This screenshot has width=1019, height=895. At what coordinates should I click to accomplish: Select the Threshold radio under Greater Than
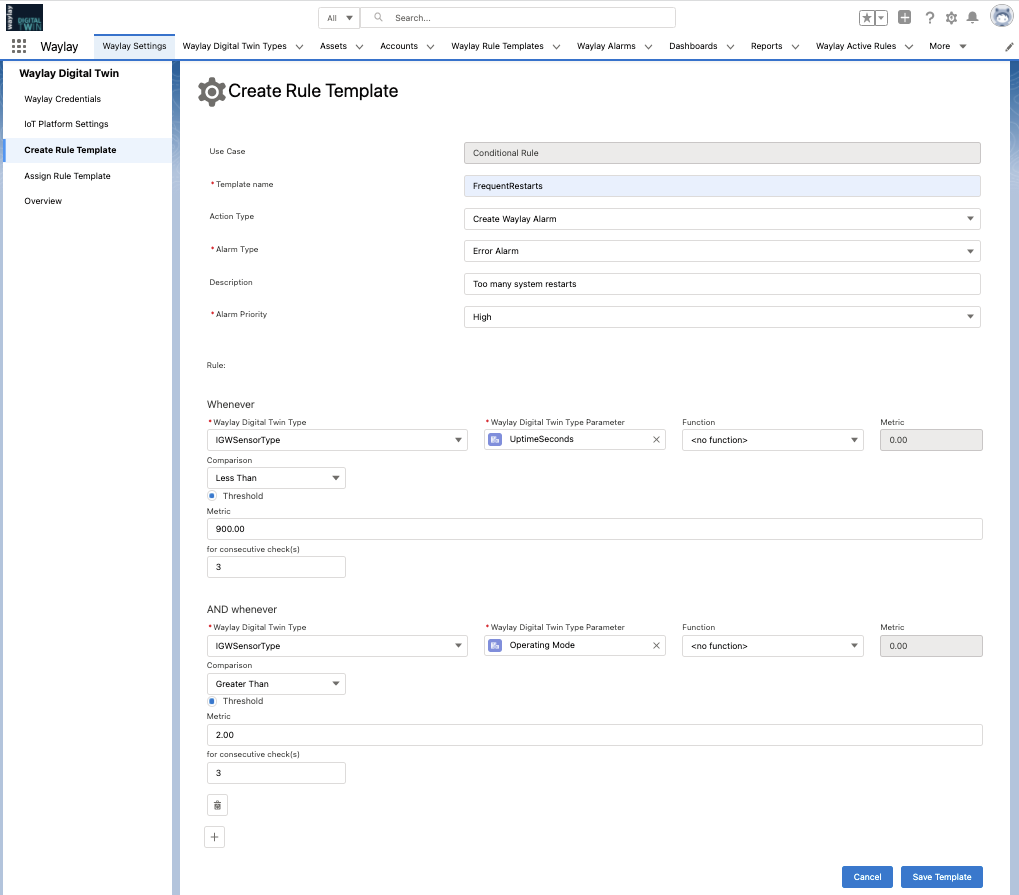tap(212, 701)
